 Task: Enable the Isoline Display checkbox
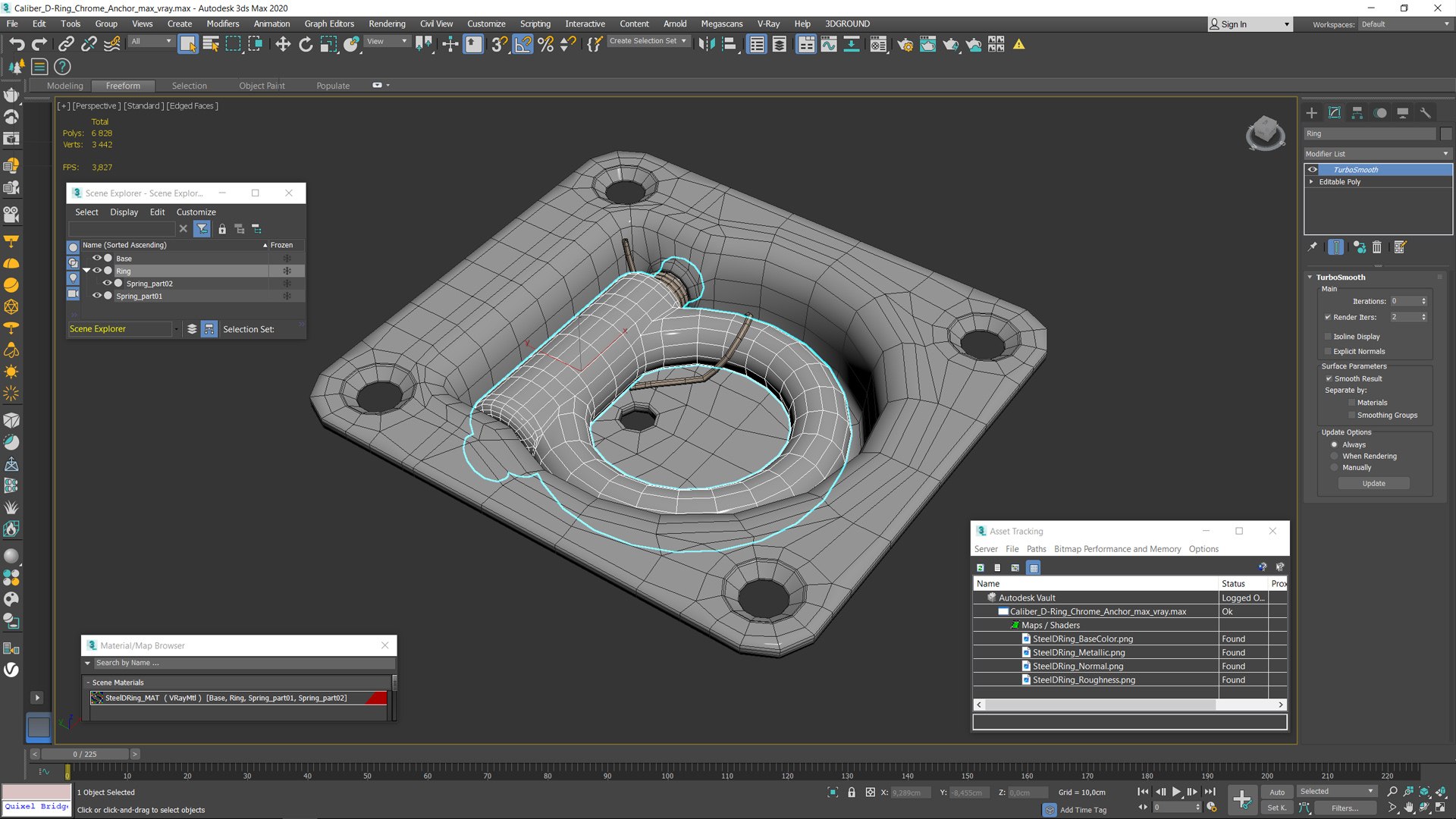1328,337
